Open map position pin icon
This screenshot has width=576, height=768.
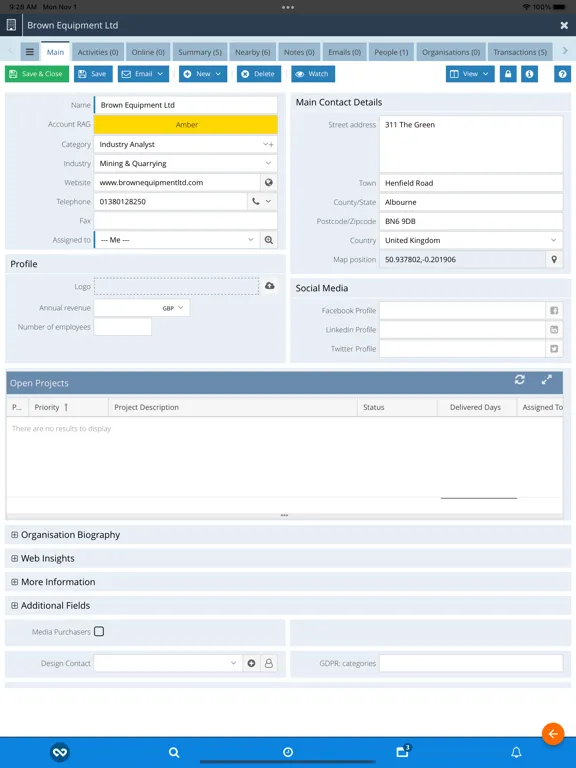coord(554,260)
